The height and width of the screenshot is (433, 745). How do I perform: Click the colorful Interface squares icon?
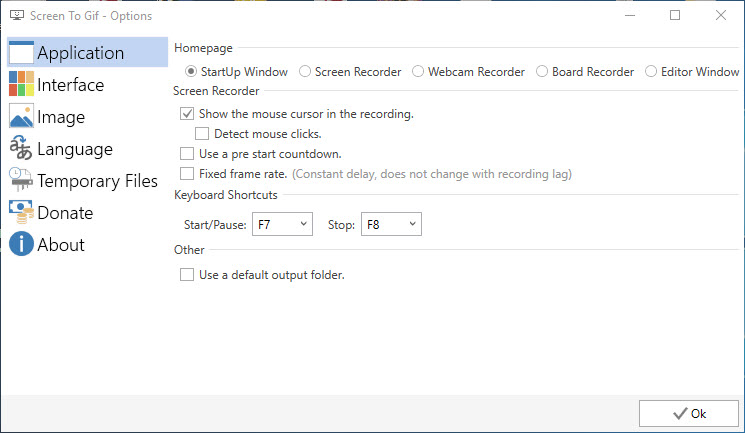click(21, 84)
